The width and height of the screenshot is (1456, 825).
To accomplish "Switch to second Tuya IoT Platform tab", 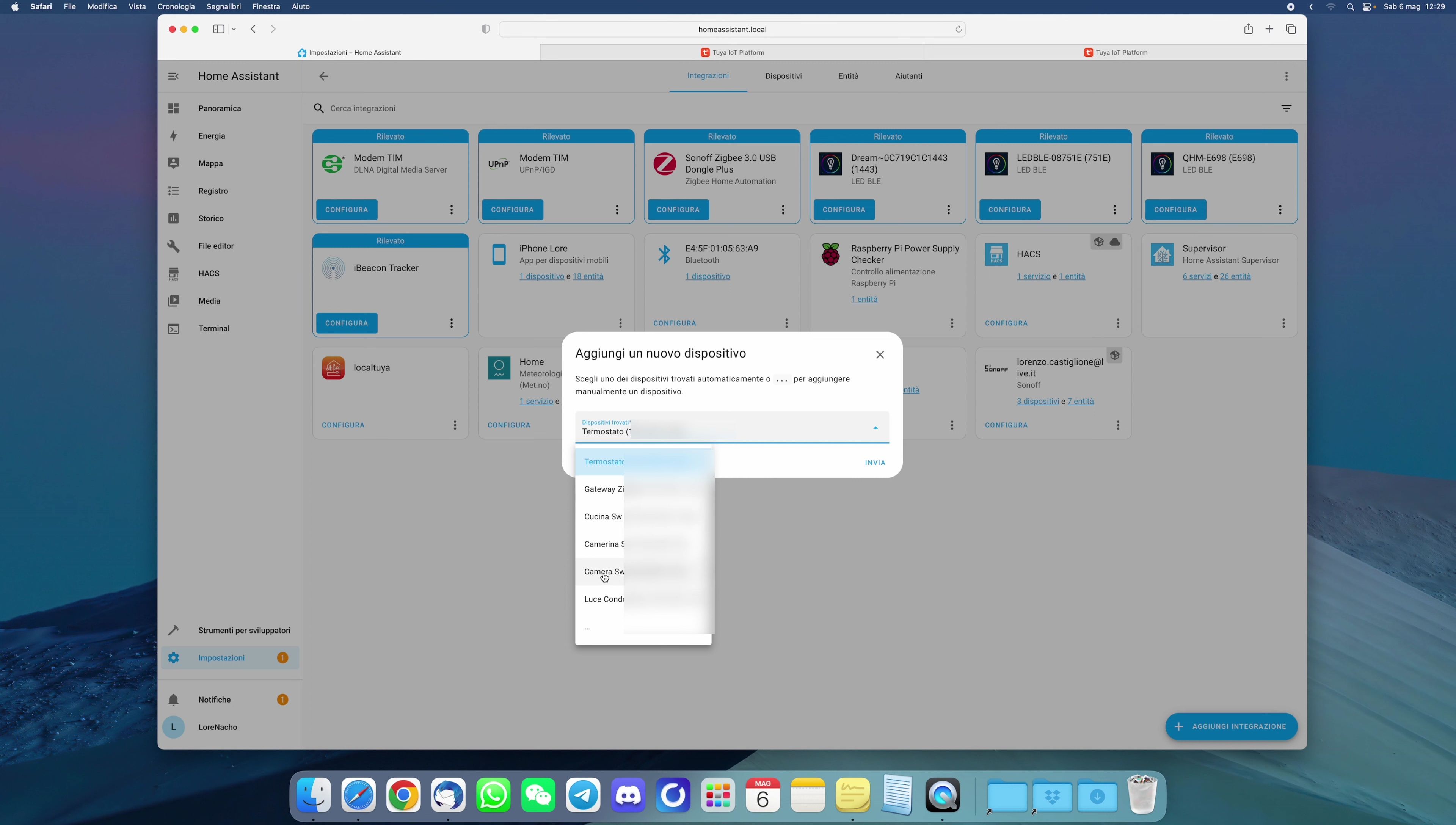I will click(1115, 52).
